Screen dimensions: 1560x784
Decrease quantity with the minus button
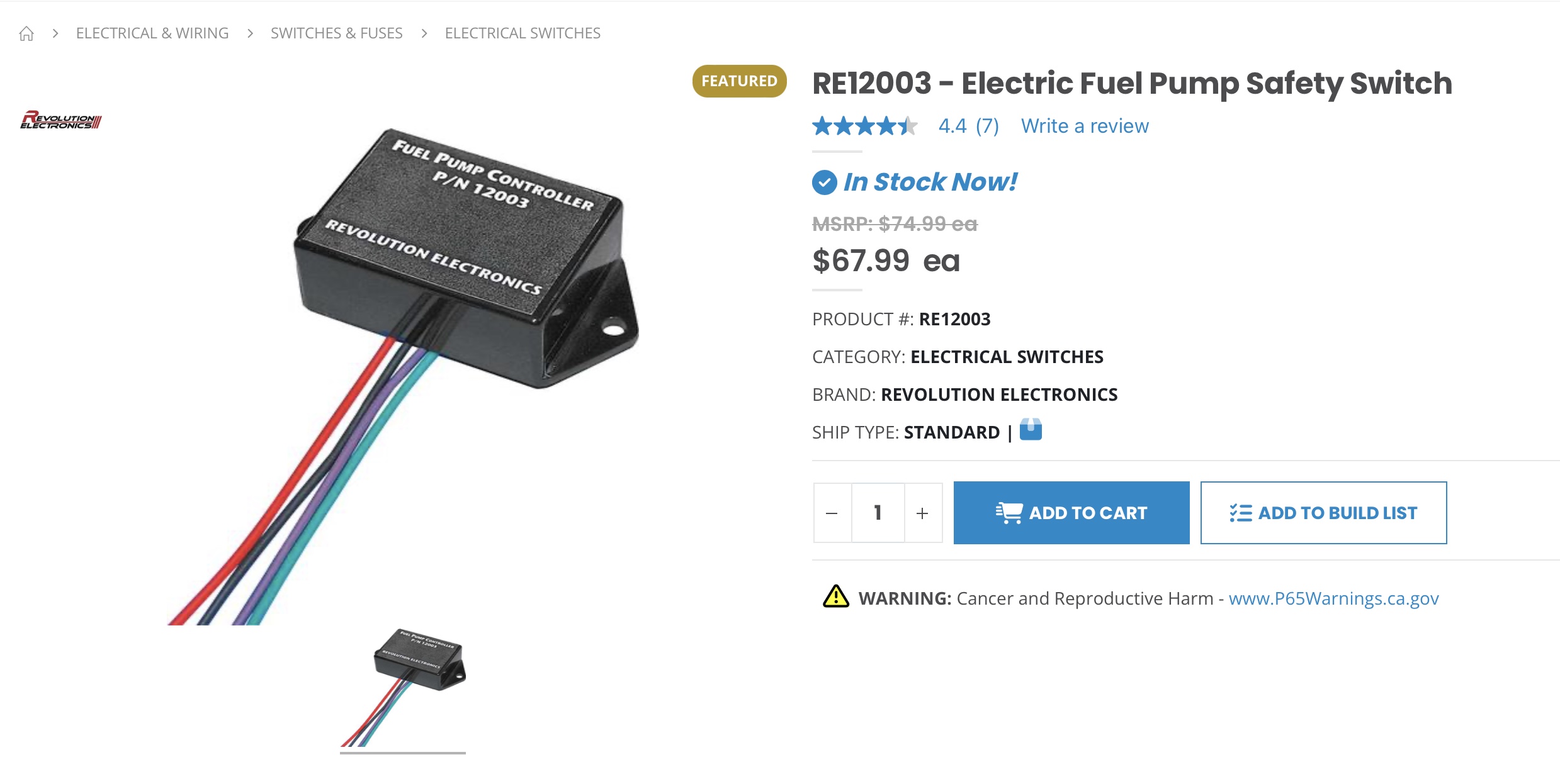(832, 513)
